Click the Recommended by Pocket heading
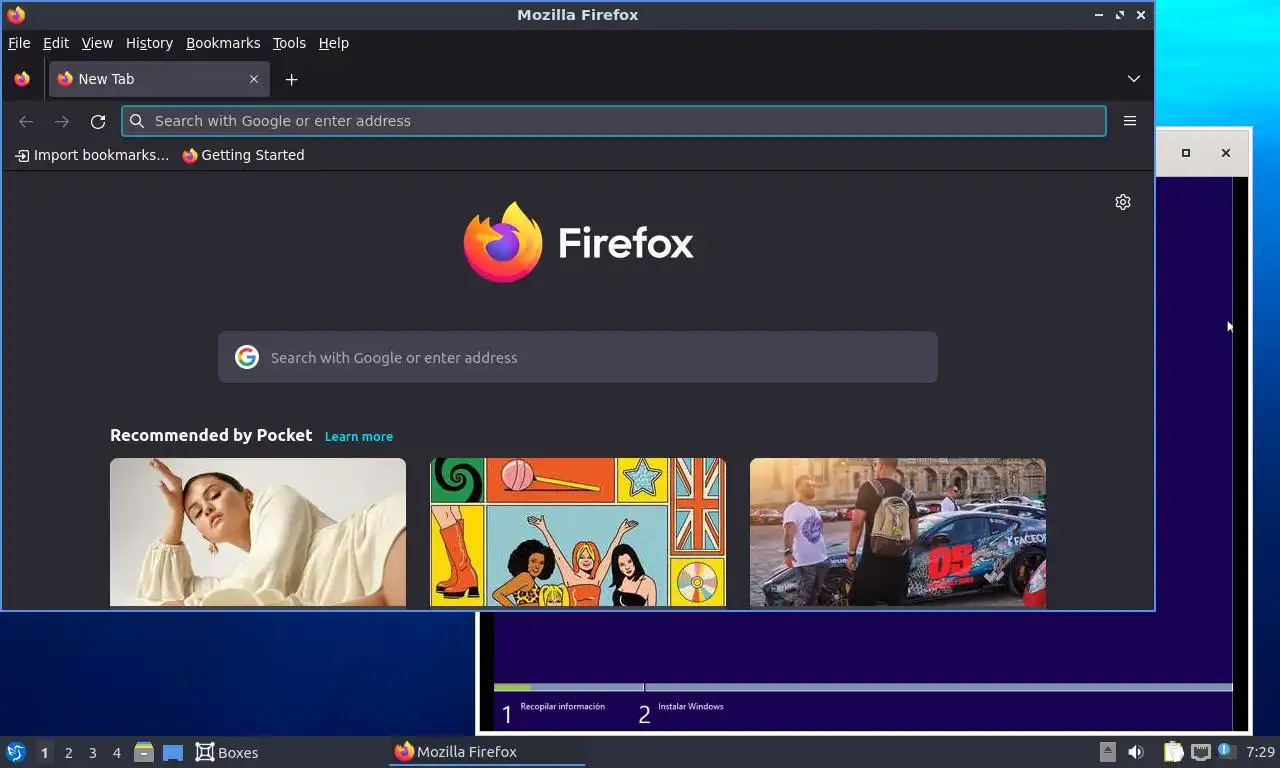1280x768 pixels. (211, 435)
